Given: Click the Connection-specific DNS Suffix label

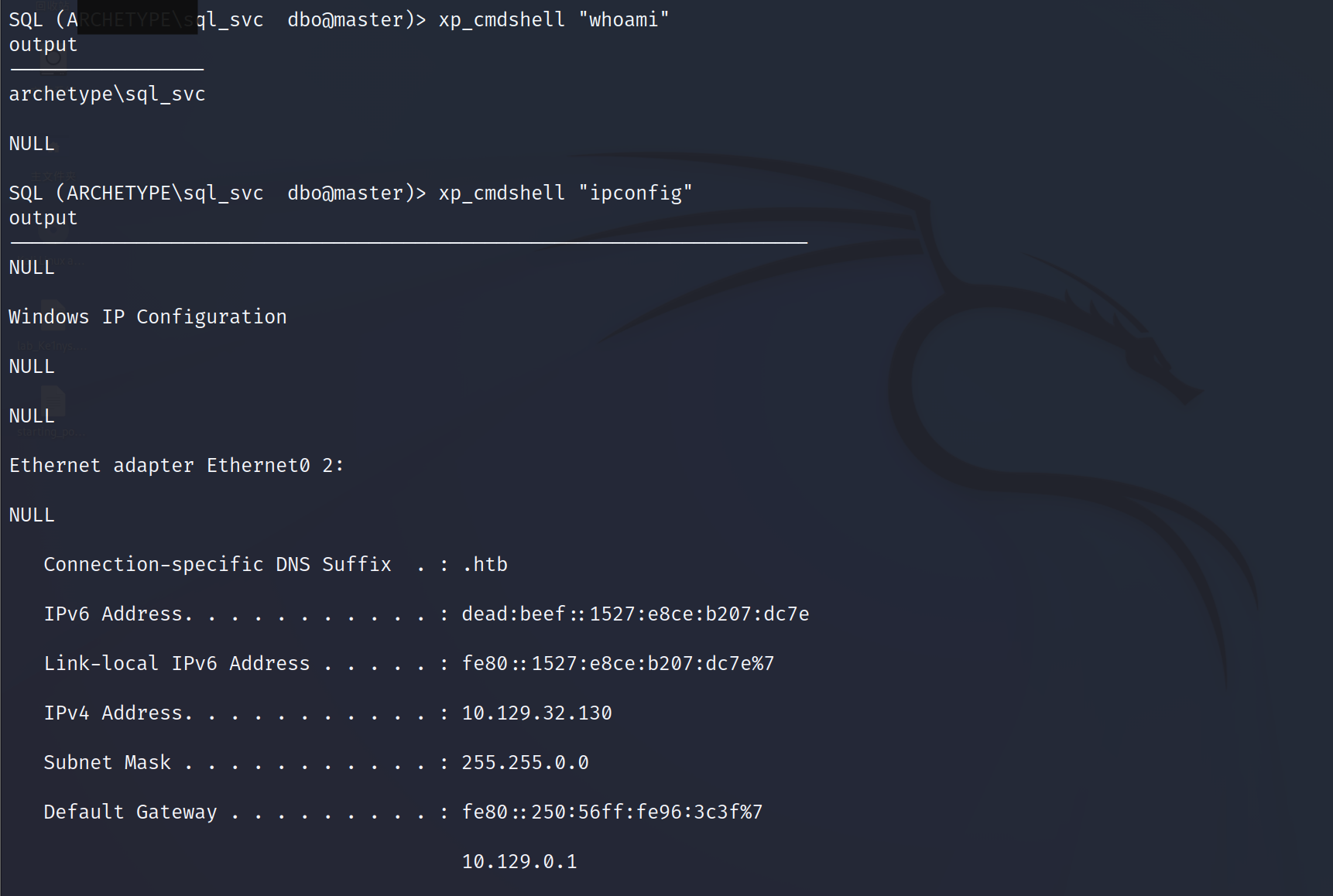Looking at the screenshot, I should pyautogui.click(x=218, y=565).
